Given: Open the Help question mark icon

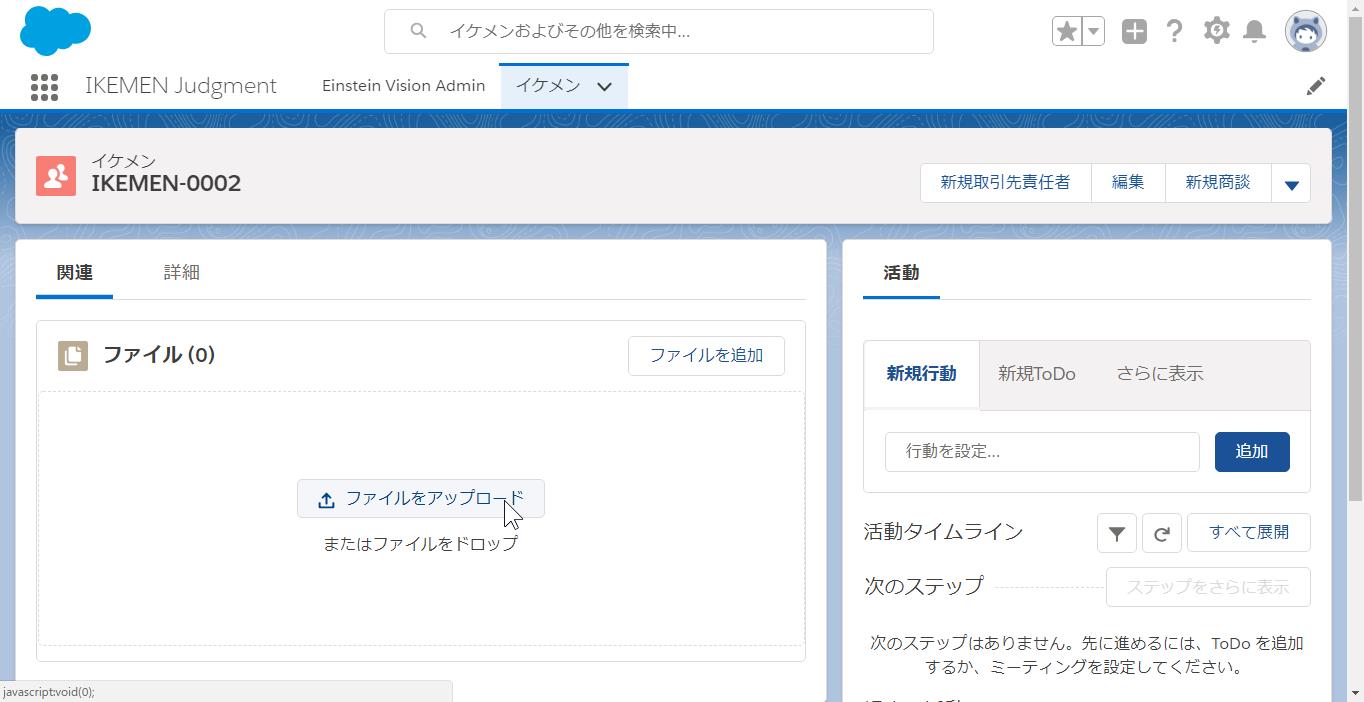Looking at the screenshot, I should click(1175, 31).
